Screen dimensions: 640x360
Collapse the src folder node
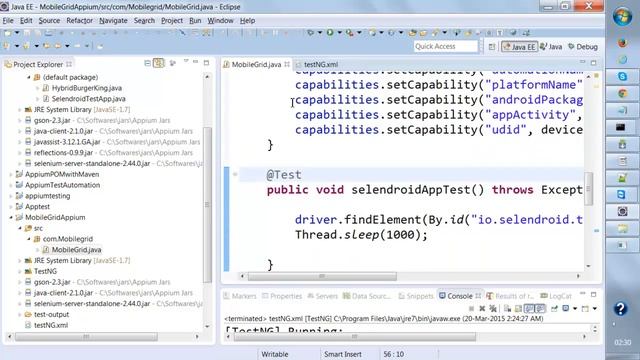[x=20, y=228]
